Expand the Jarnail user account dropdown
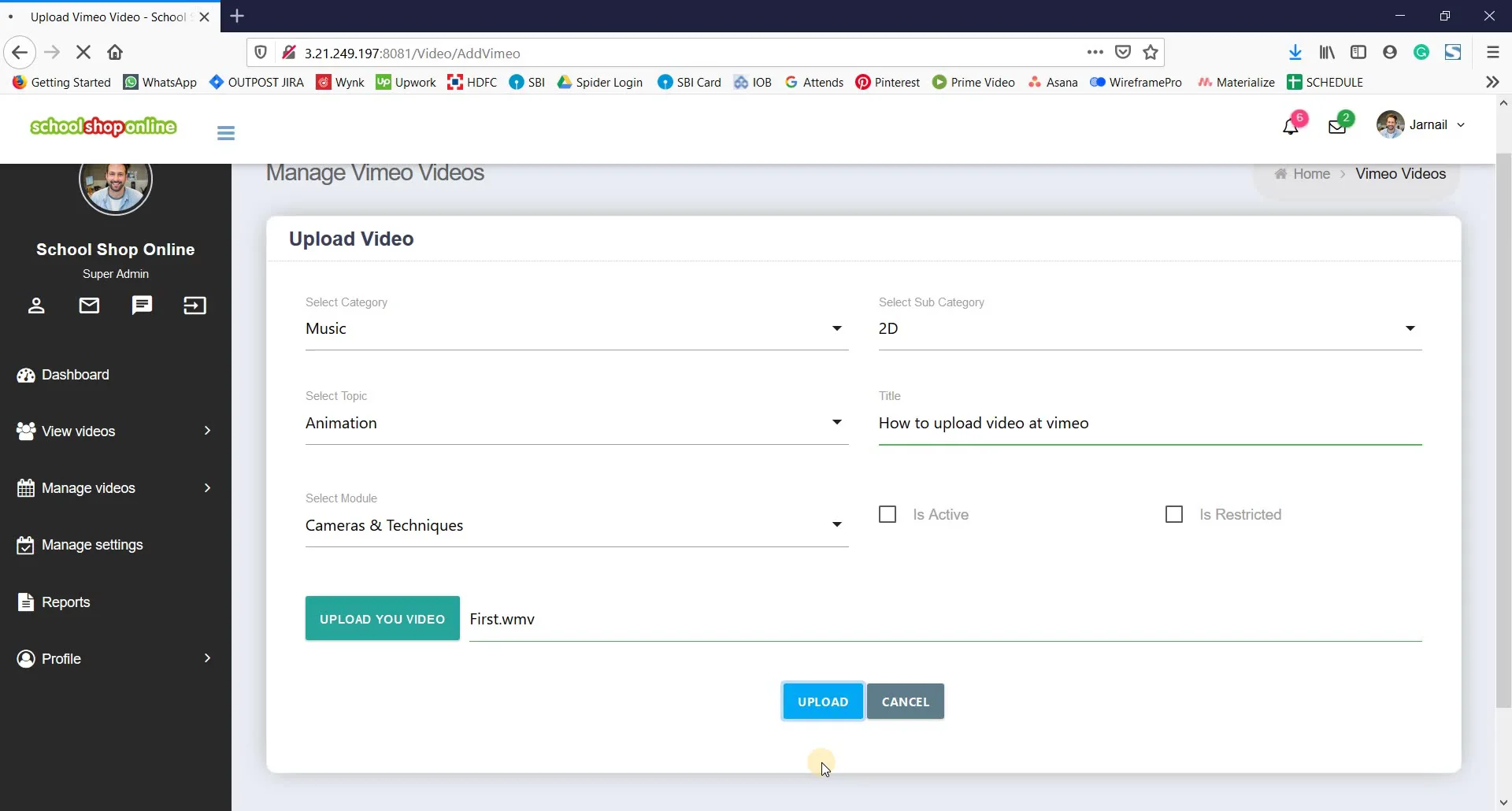The image size is (1512, 811). [1421, 124]
